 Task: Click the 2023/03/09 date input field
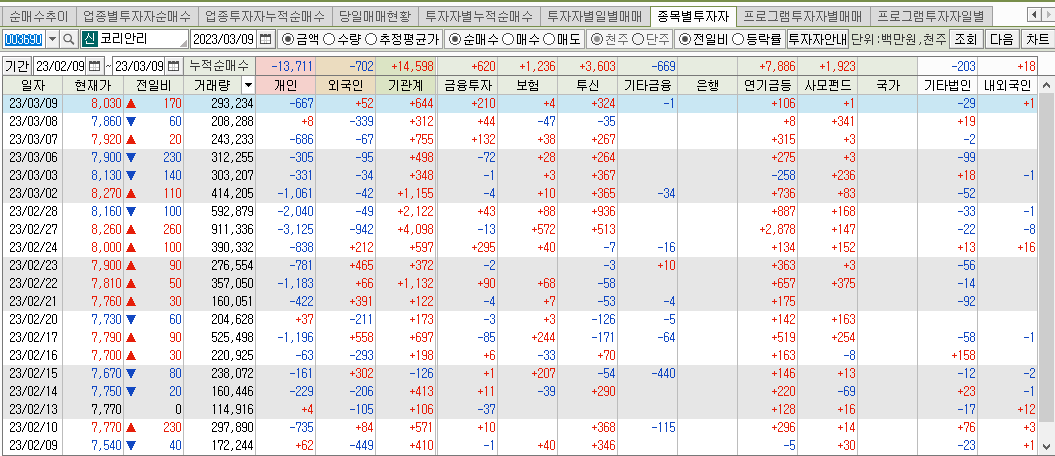click(x=224, y=39)
